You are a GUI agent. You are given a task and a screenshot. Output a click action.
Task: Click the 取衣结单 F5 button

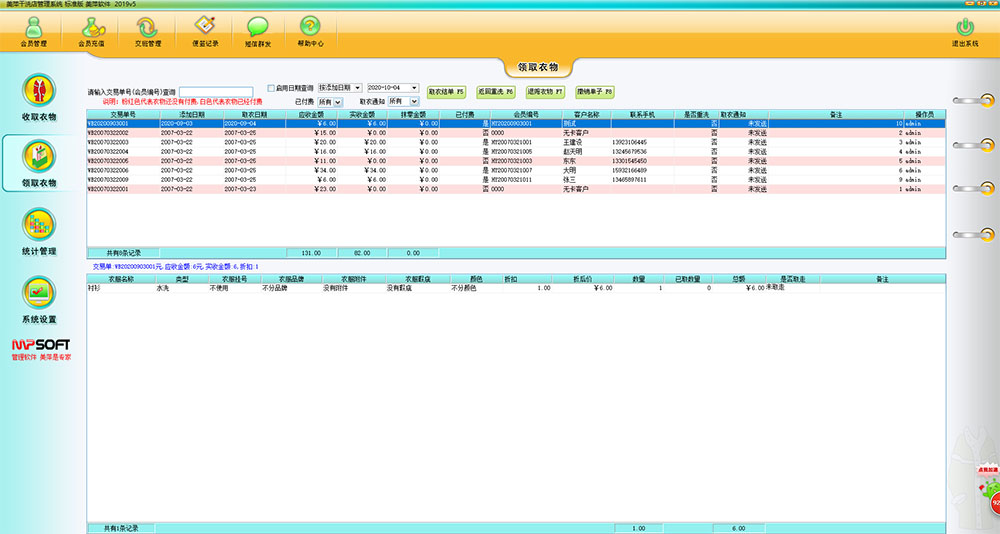point(446,91)
